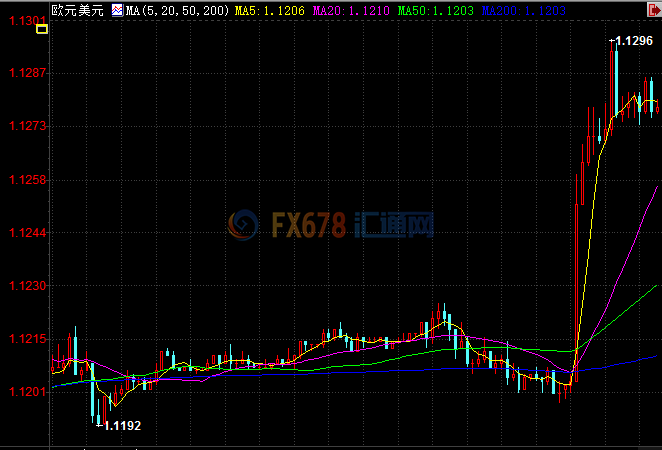Select the blue MA200: 1.1203 legend
This screenshot has width=662, height=450.
pos(524,11)
